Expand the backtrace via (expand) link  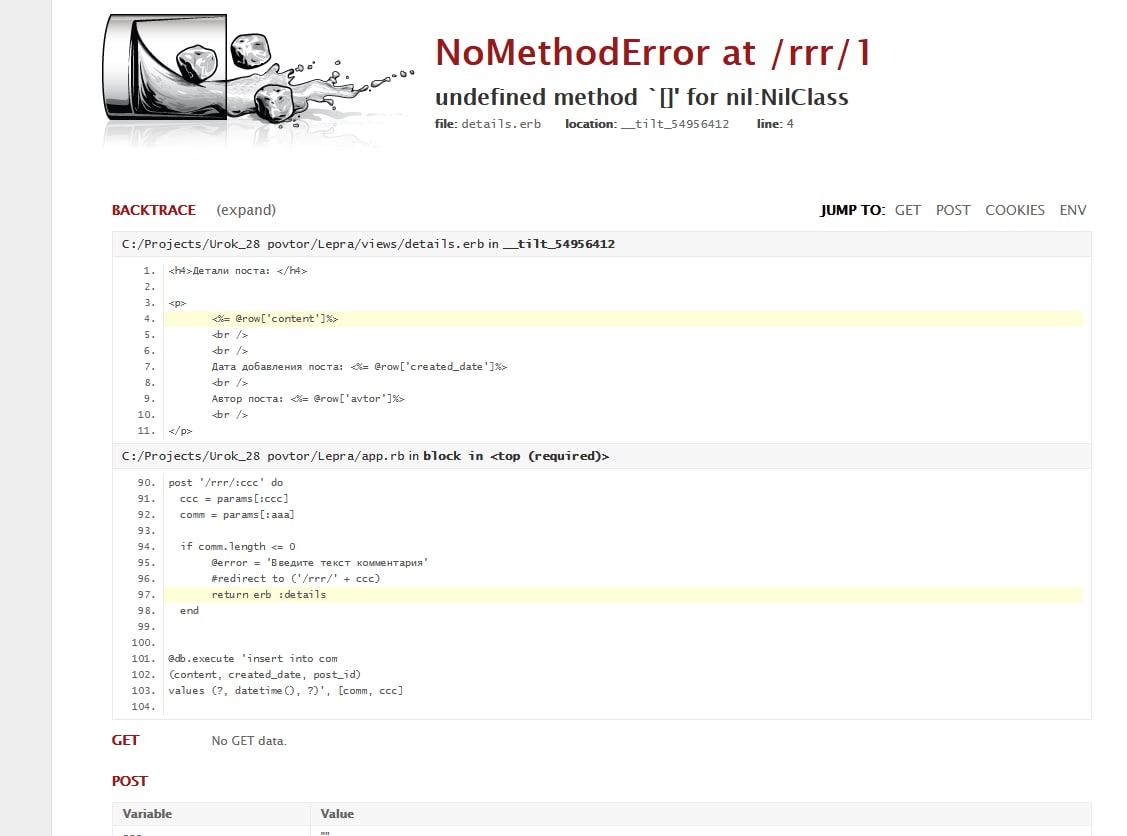tap(246, 210)
